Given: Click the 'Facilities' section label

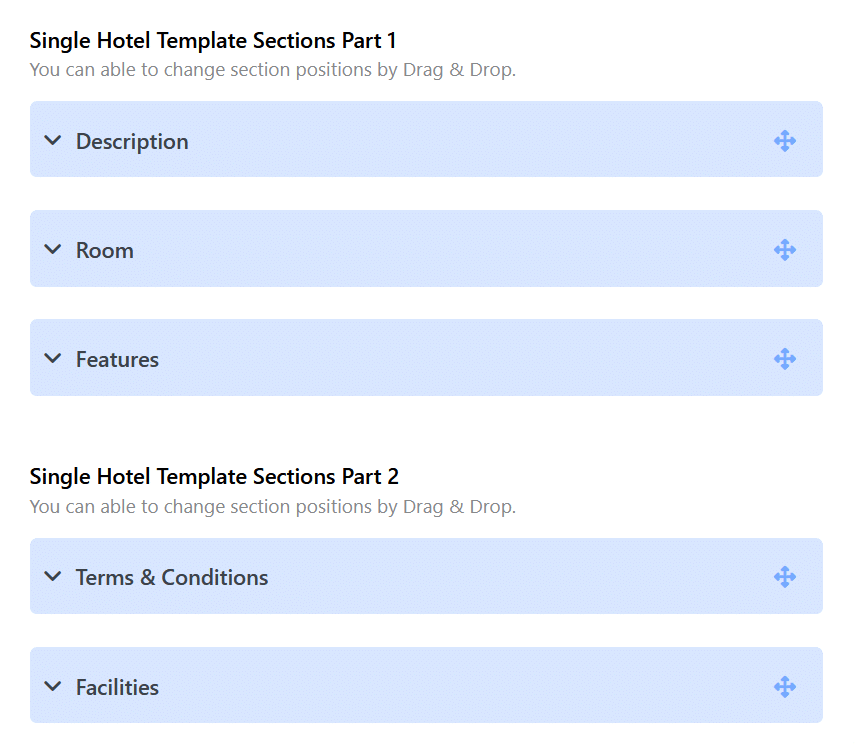Looking at the screenshot, I should (117, 687).
